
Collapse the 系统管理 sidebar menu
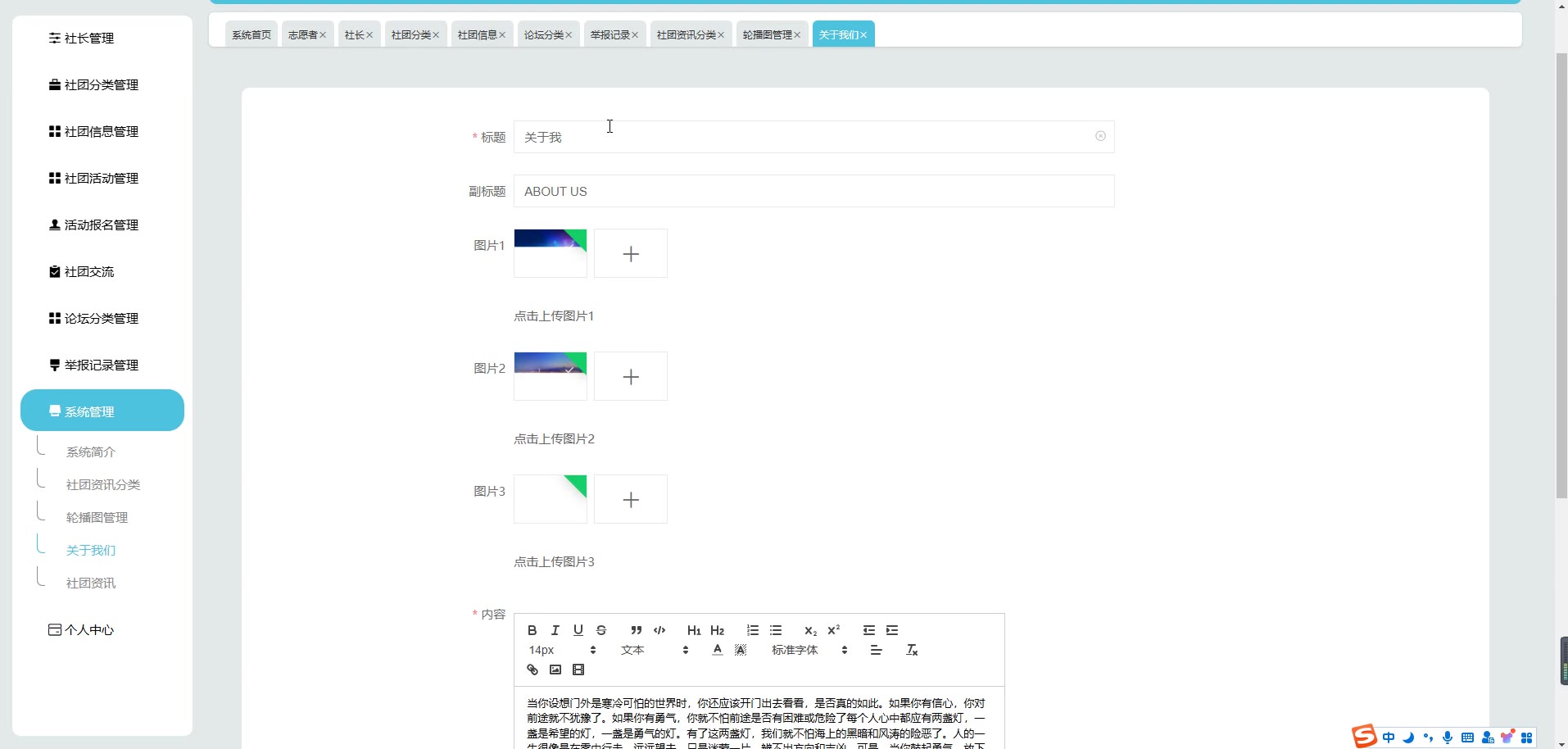(x=102, y=411)
